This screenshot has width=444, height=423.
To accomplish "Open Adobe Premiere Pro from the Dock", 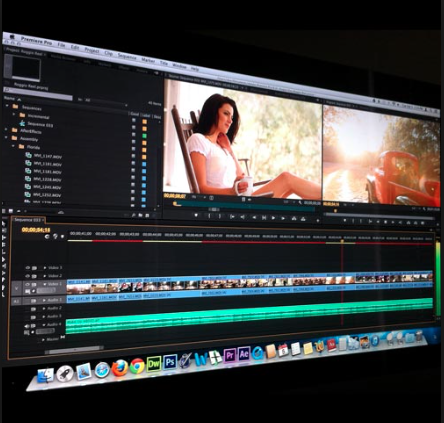I will pos(230,355).
